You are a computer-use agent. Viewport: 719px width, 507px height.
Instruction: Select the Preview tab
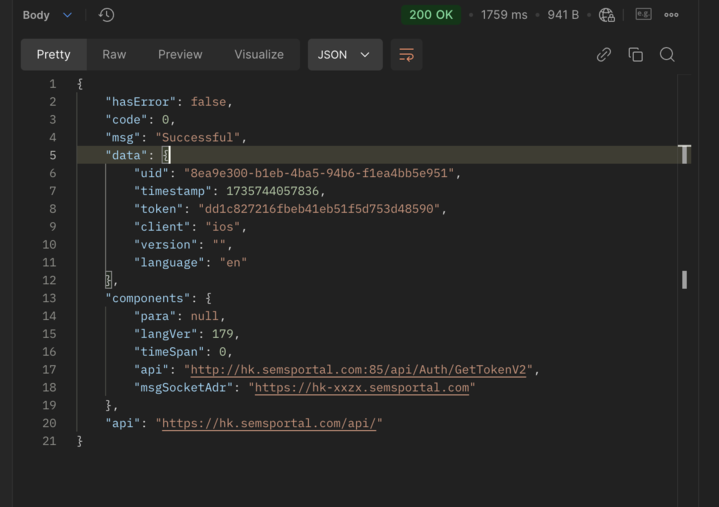180,55
